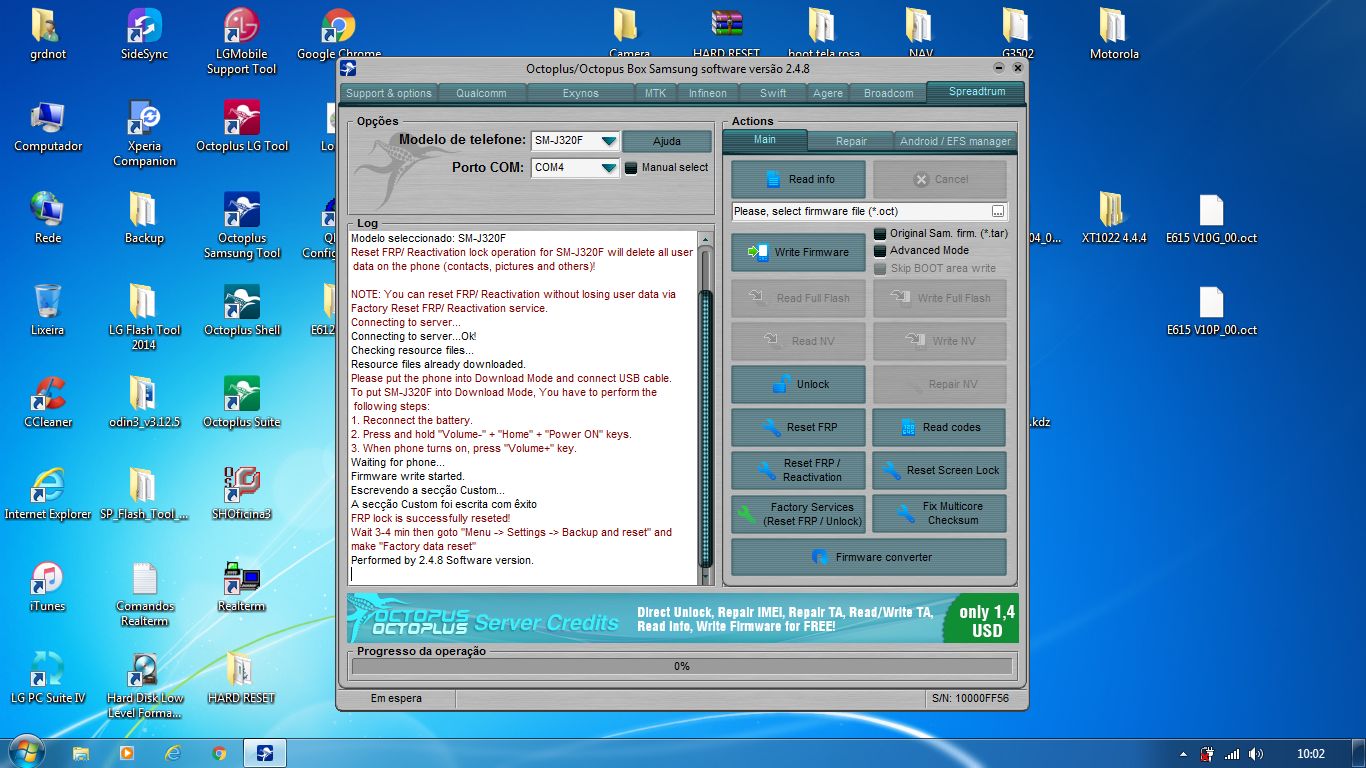Switch to the Qualcomm tab
This screenshot has height=768, width=1366.
(x=481, y=93)
